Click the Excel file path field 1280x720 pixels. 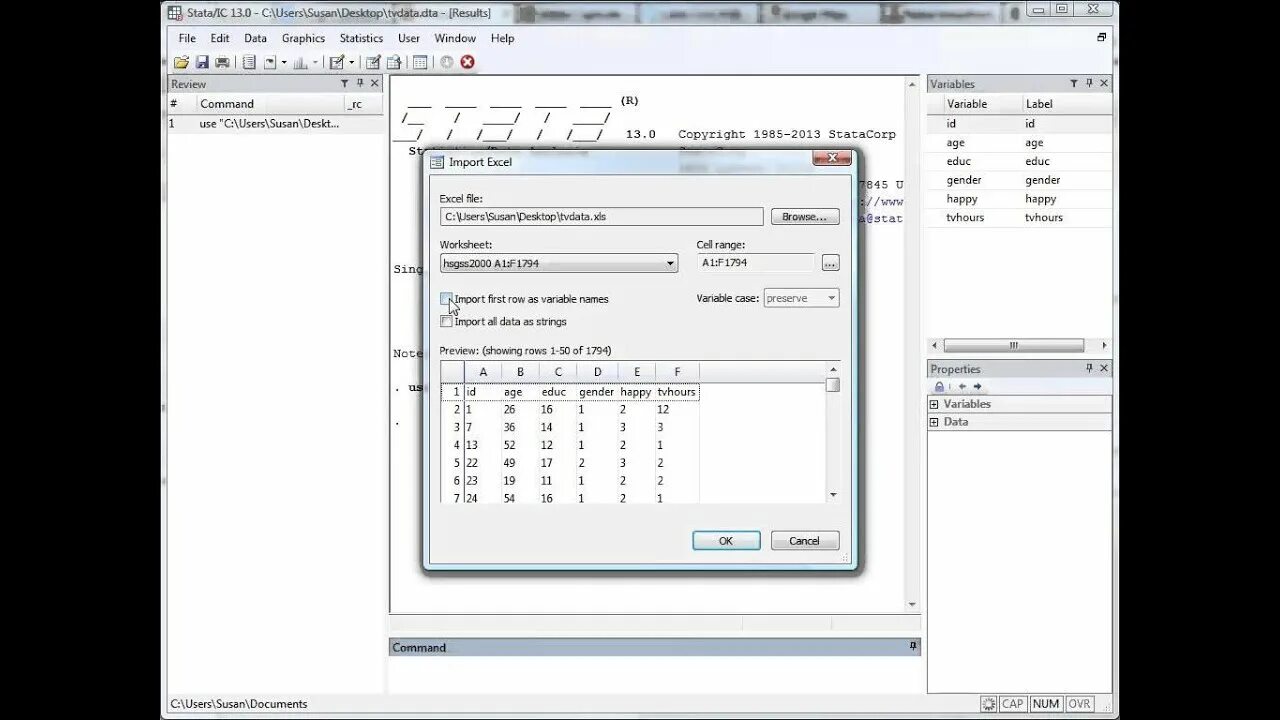pyautogui.click(x=601, y=217)
